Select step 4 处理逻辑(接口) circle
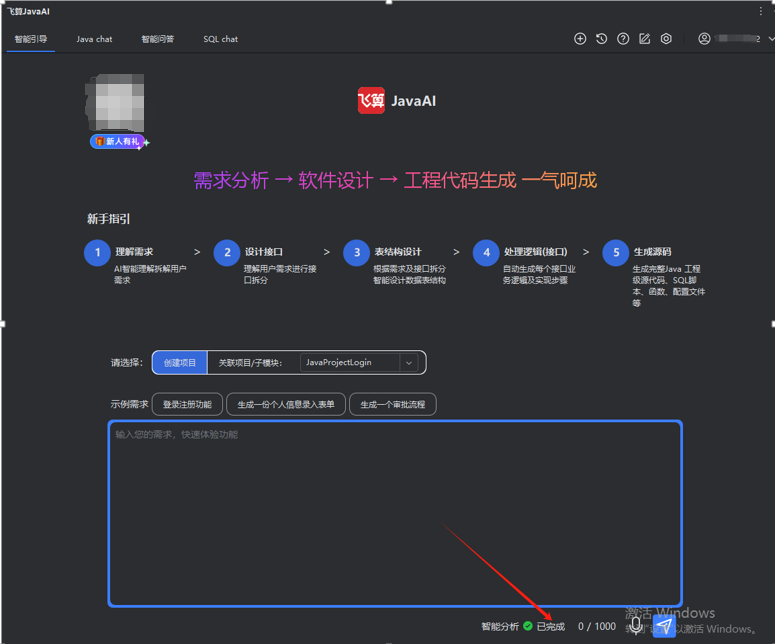The image size is (775, 644). click(486, 253)
